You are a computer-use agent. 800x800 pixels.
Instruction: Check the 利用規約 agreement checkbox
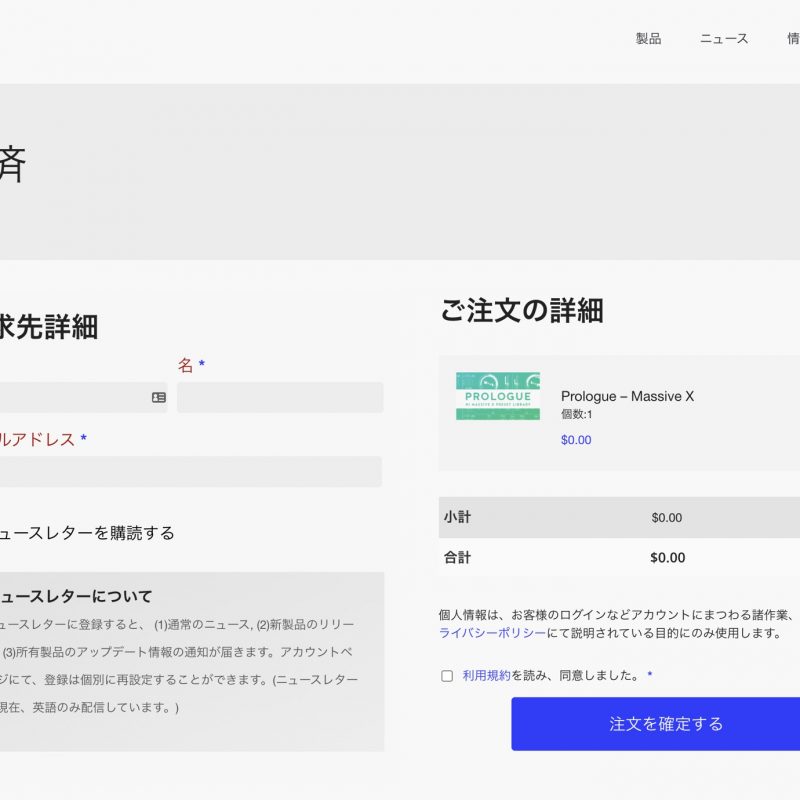point(447,676)
